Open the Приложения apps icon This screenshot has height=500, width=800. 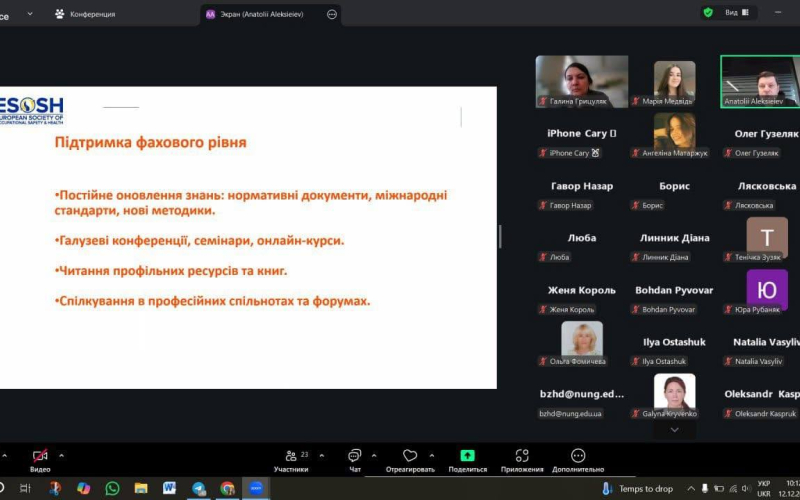coord(521,456)
